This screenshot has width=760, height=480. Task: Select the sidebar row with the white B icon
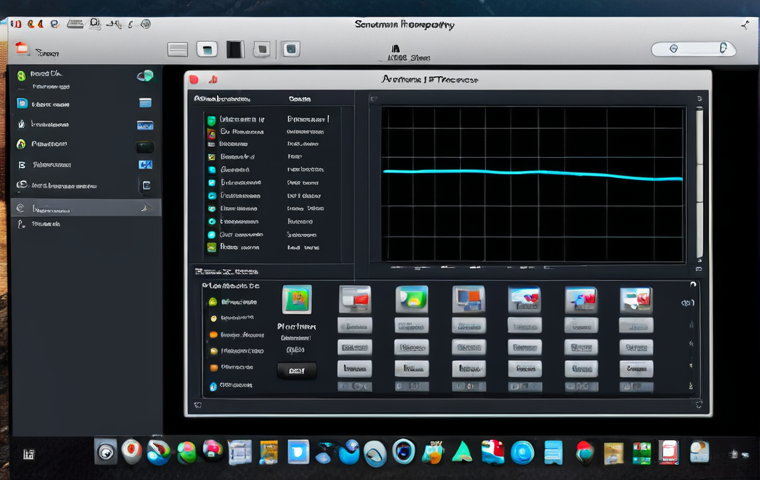click(x=86, y=165)
